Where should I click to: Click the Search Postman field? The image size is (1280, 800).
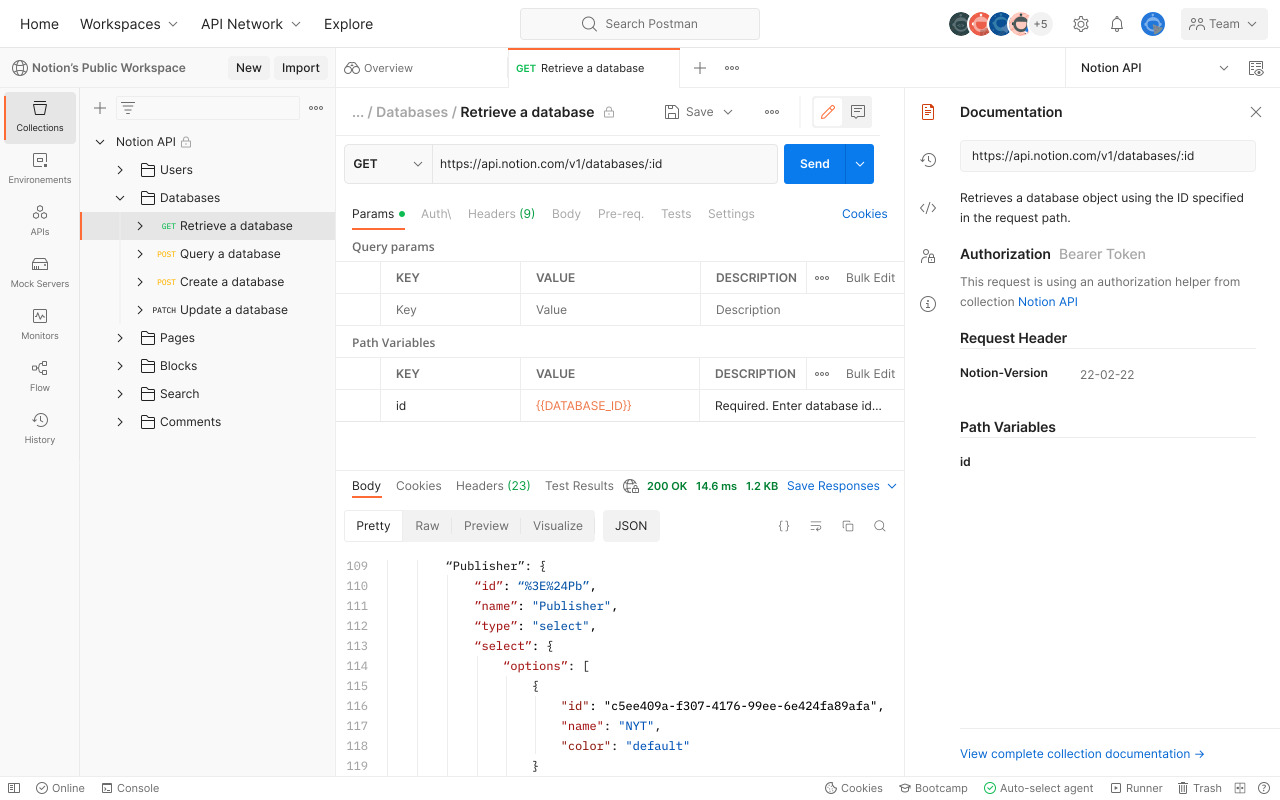640,24
